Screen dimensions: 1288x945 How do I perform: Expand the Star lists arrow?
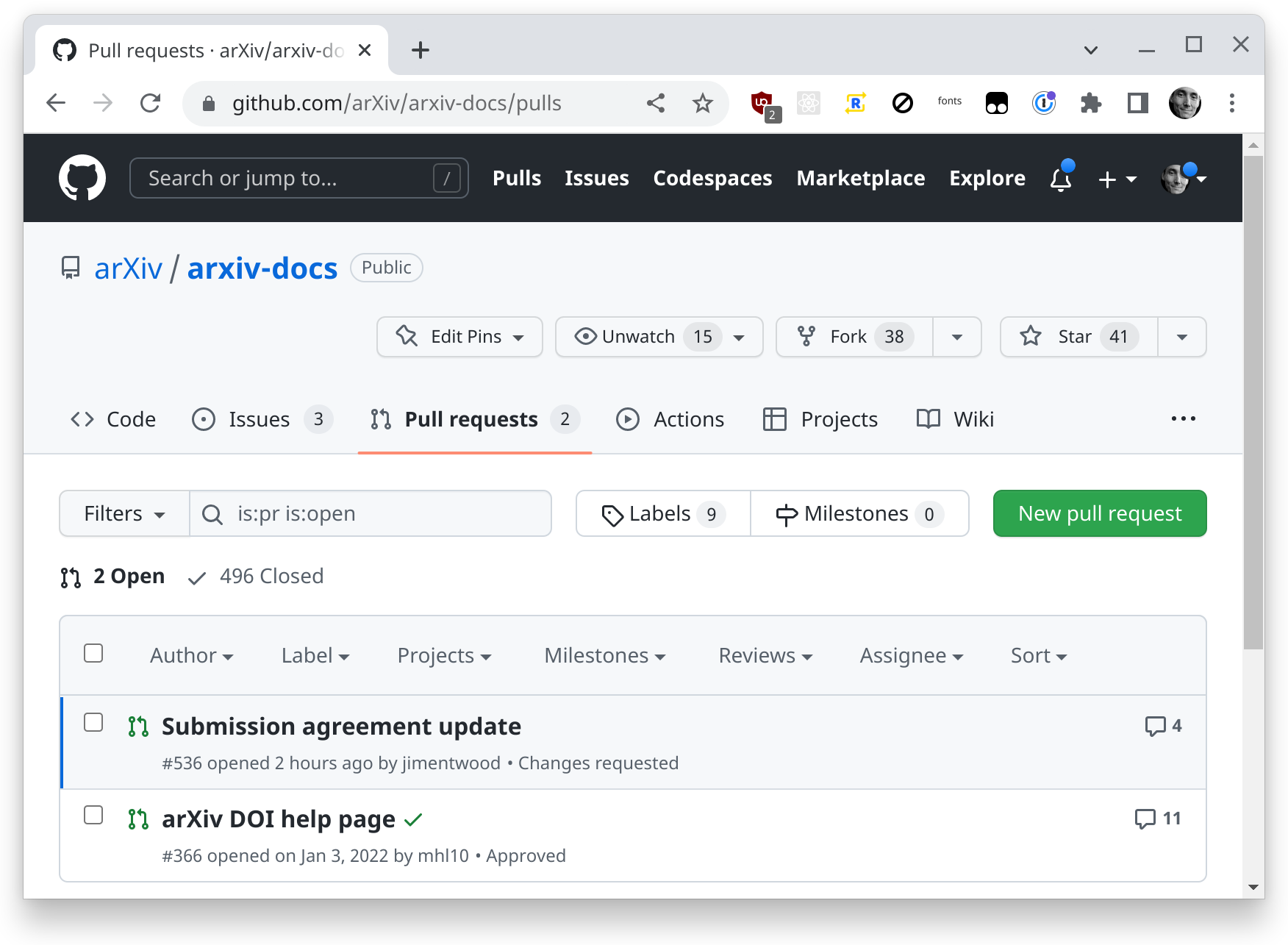(x=1182, y=337)
